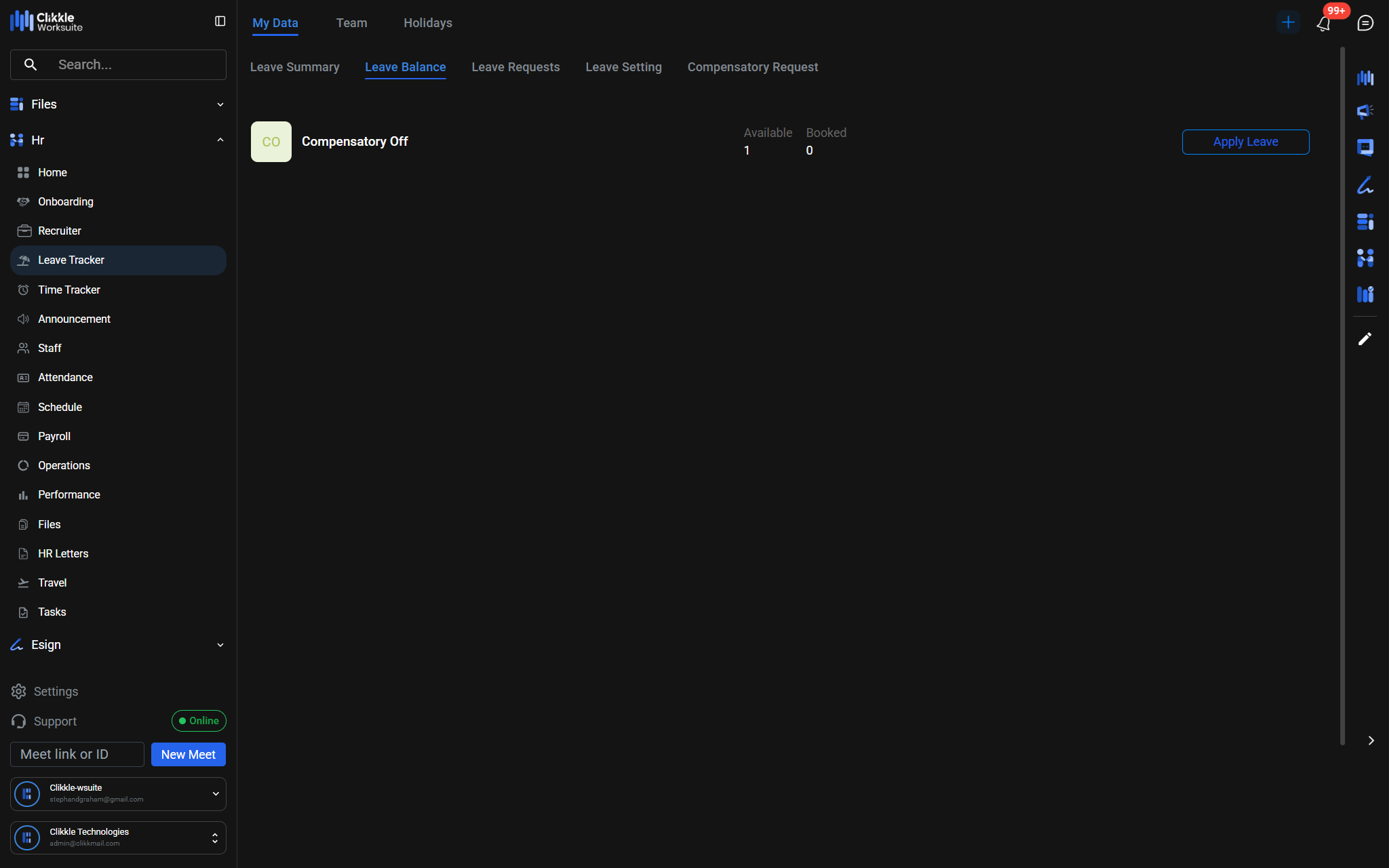Open the e-sign pen icon in right rail

pos(1365,185)
